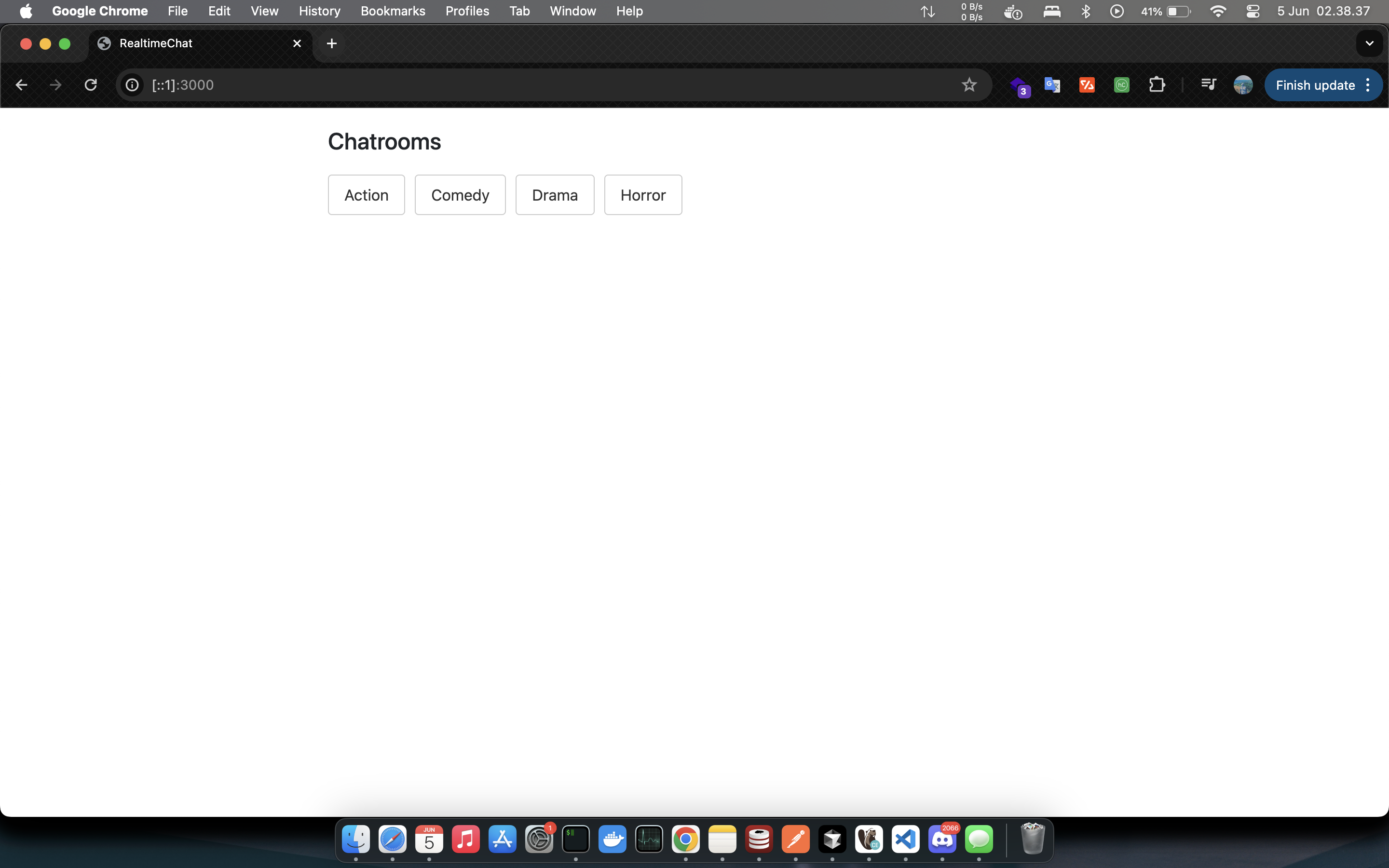Viewport: 1389px width, 868px height.
Task: View site information icon in address bar
Action: point(132,85)
